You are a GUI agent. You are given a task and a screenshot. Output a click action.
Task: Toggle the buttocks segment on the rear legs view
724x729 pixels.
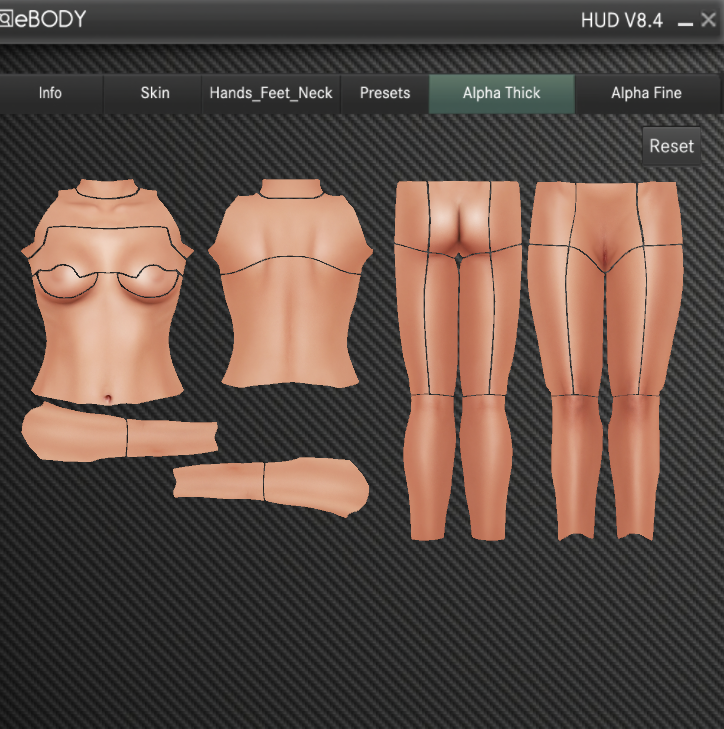click(457, 215)
